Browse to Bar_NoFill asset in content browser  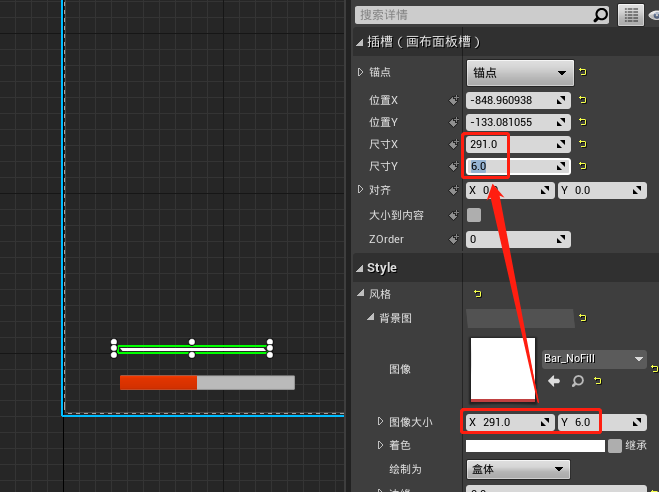[x=578, y=381]
